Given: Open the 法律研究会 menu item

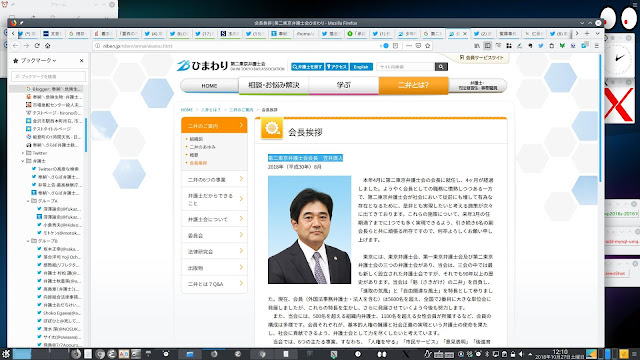Looking at the screenshot, I should click(214, 251).
